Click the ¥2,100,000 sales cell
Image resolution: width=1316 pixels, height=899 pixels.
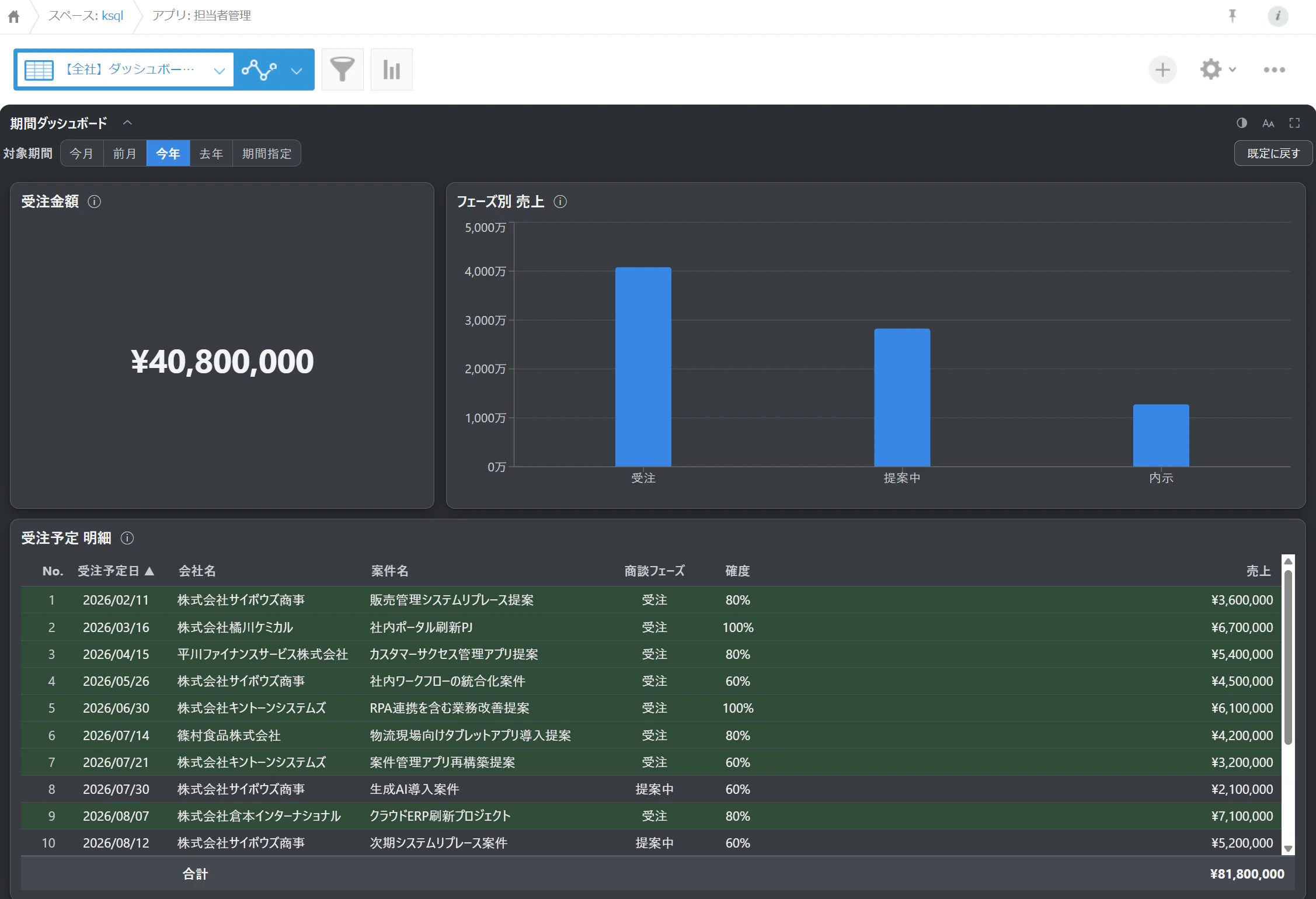click(x=1242, y=789)
